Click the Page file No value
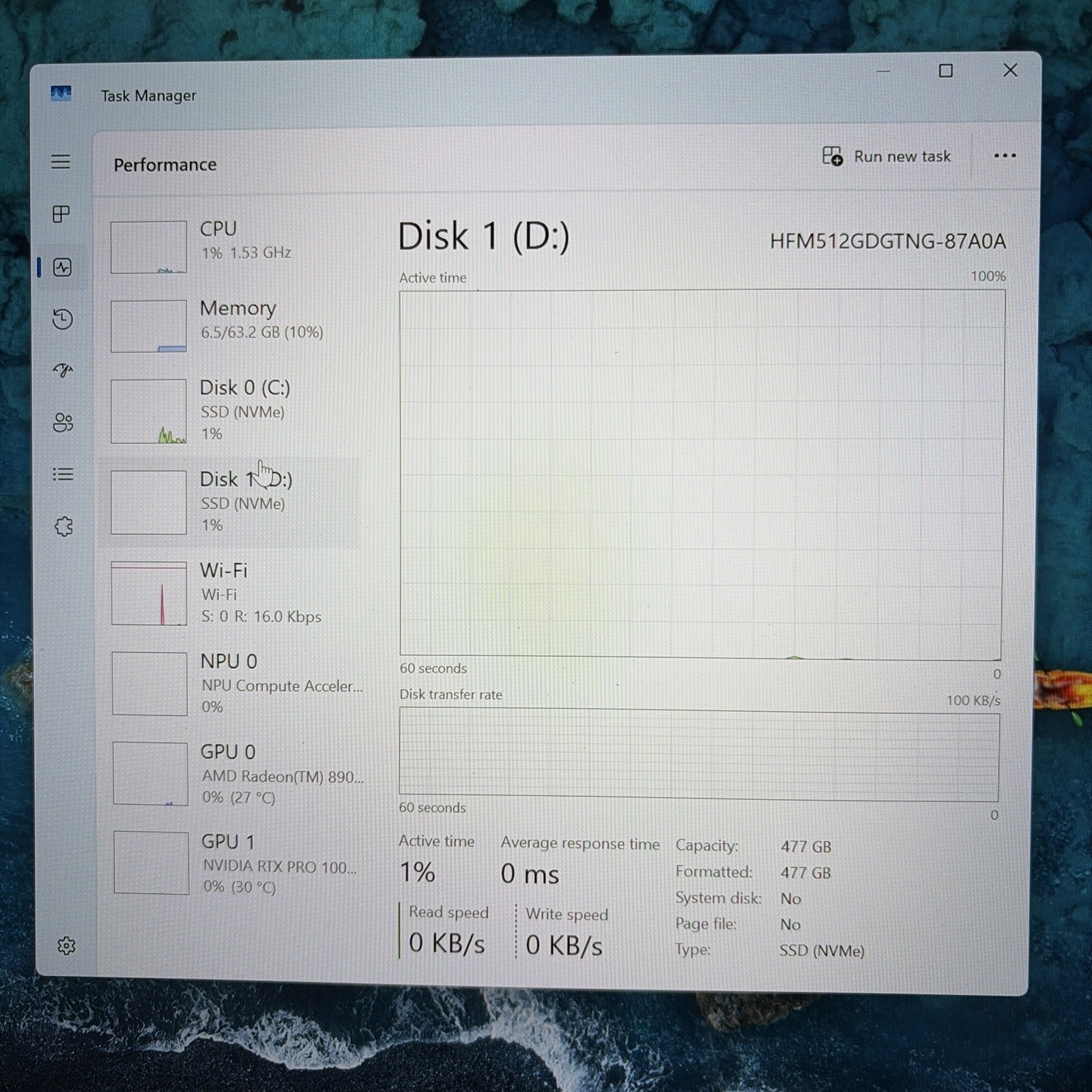This screenshot has height=1092, width=1092. 790,924
